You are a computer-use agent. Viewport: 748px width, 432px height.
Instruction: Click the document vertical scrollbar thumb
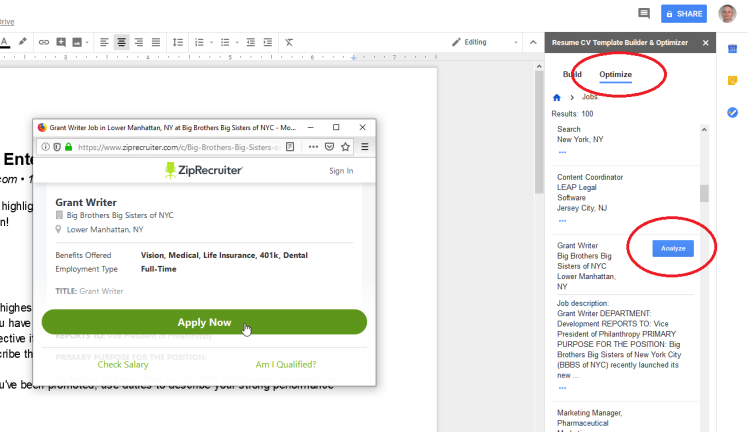(x=539, y=132)
